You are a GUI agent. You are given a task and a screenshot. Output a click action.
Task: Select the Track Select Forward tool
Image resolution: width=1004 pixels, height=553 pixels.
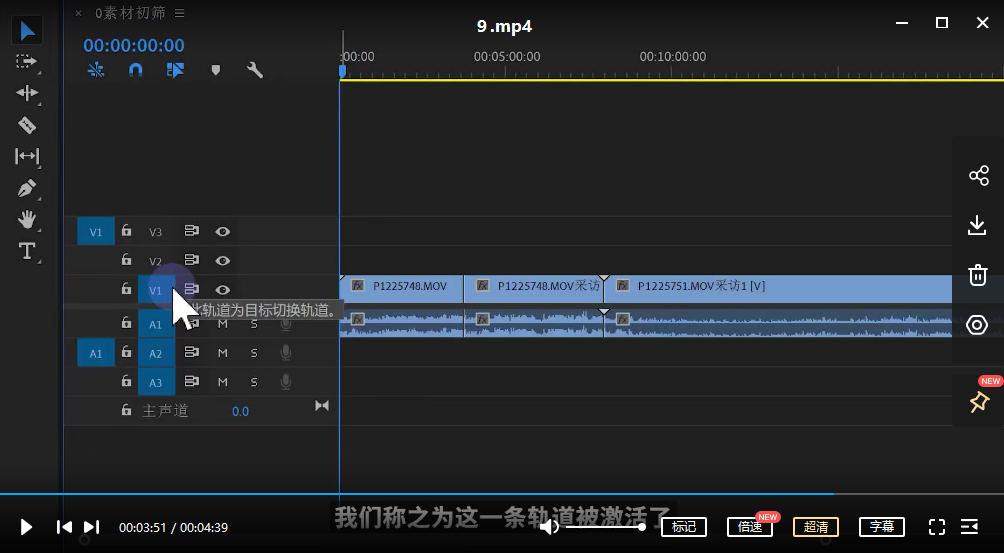point(27,61)
